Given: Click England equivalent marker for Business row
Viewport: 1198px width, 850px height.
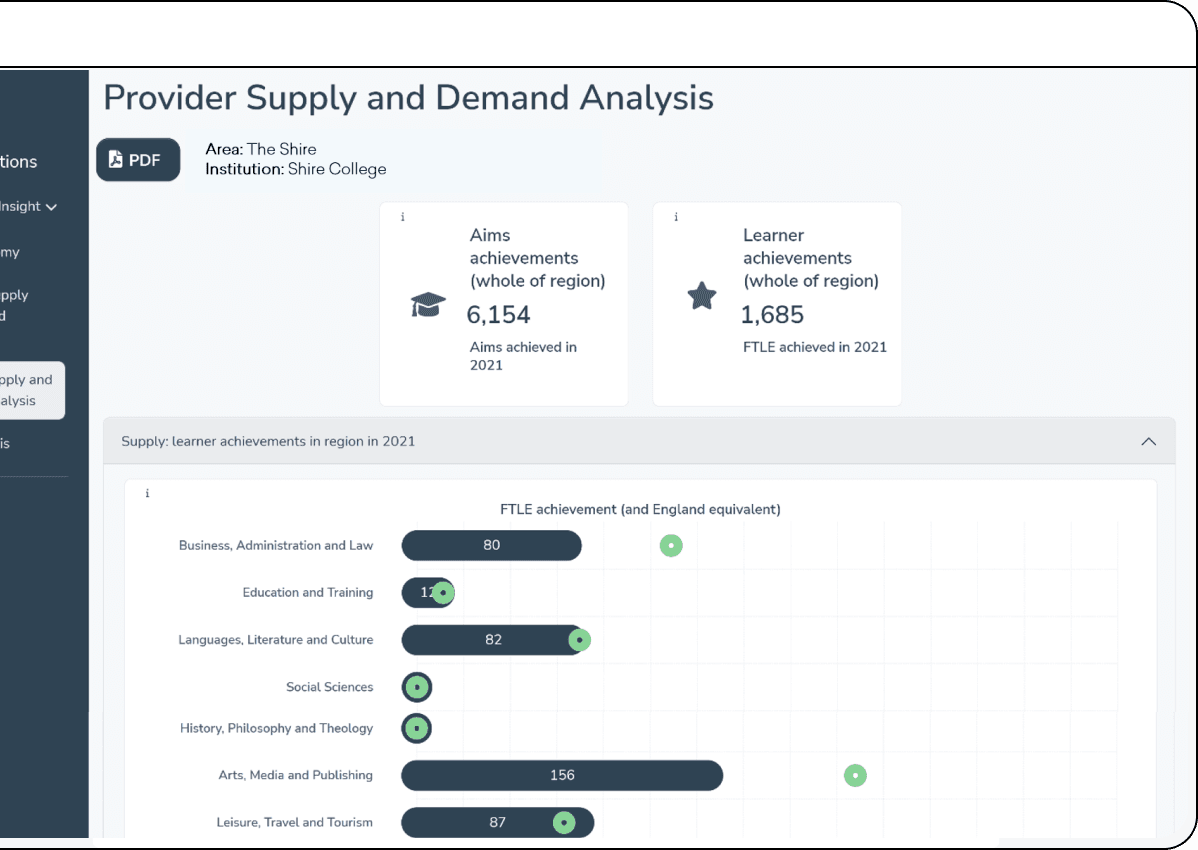Looking at the screenshot, I should click(671, 546).
